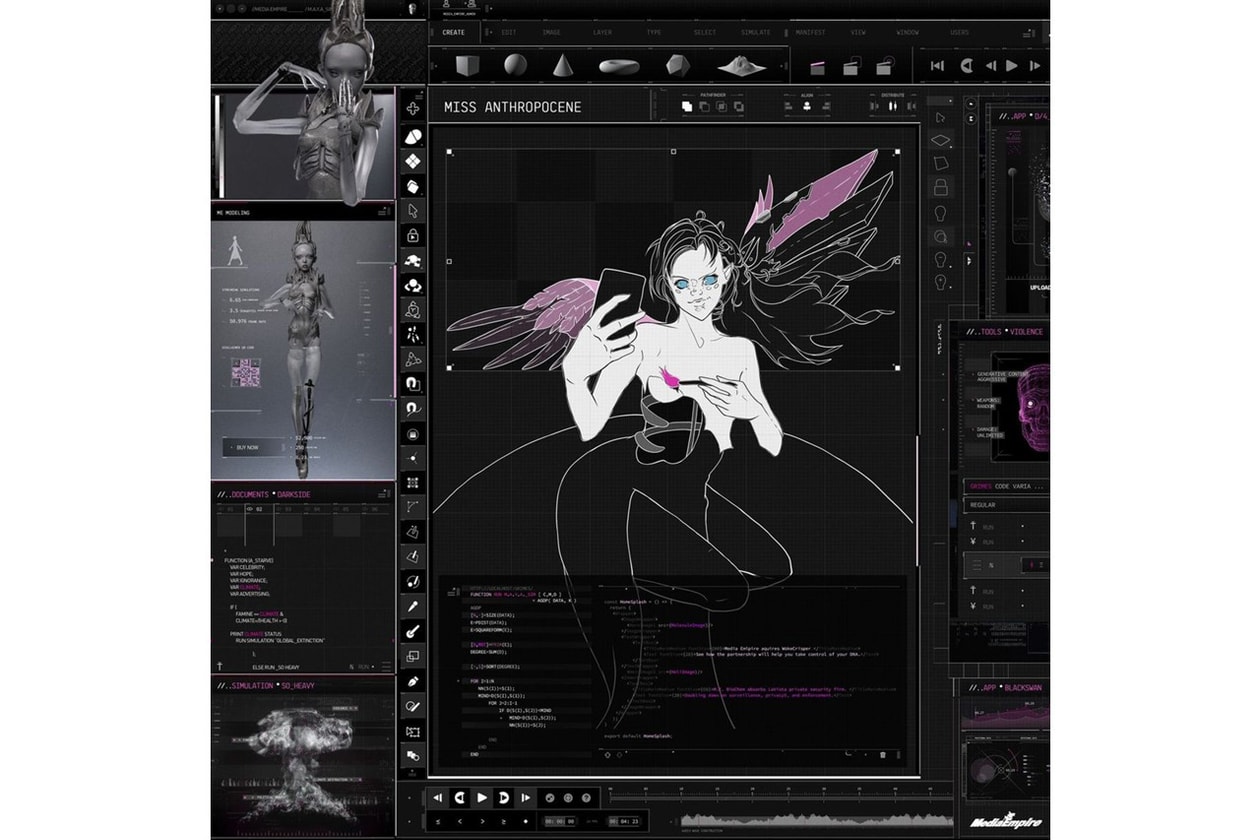Expand the Documents Darkside panel menu
This screenshot has width=1260, height=840.
click(x=383, y=494)
